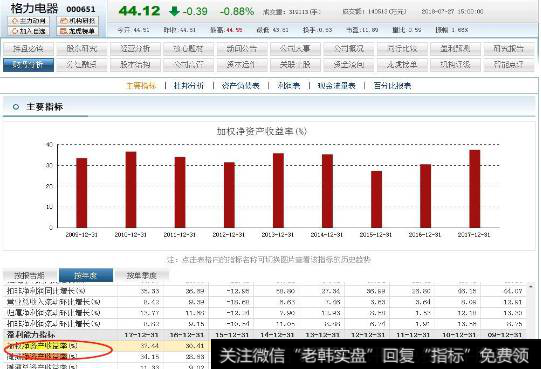This screenshot has width=541, height=369.
Task: Click the 09-12-31 column header
Action: (505, 335)
